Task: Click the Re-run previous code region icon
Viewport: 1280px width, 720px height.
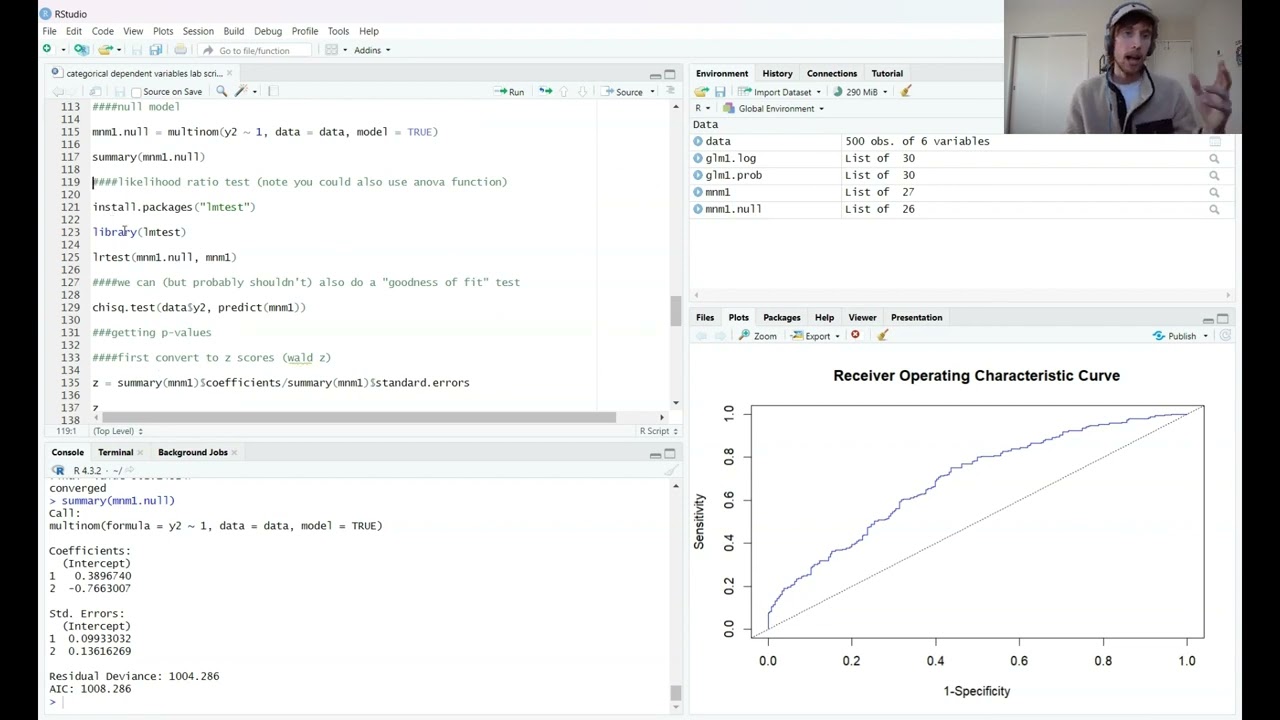Action: pos(545,91)
